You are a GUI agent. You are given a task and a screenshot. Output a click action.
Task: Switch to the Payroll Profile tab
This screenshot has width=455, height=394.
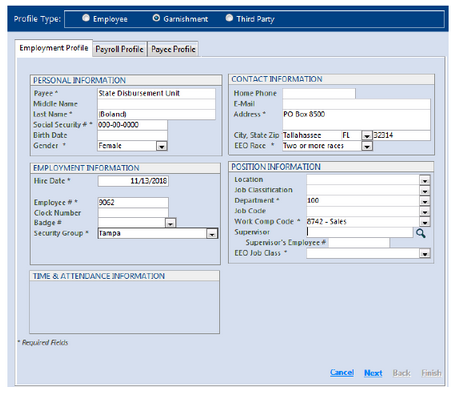tap(119, 49)
